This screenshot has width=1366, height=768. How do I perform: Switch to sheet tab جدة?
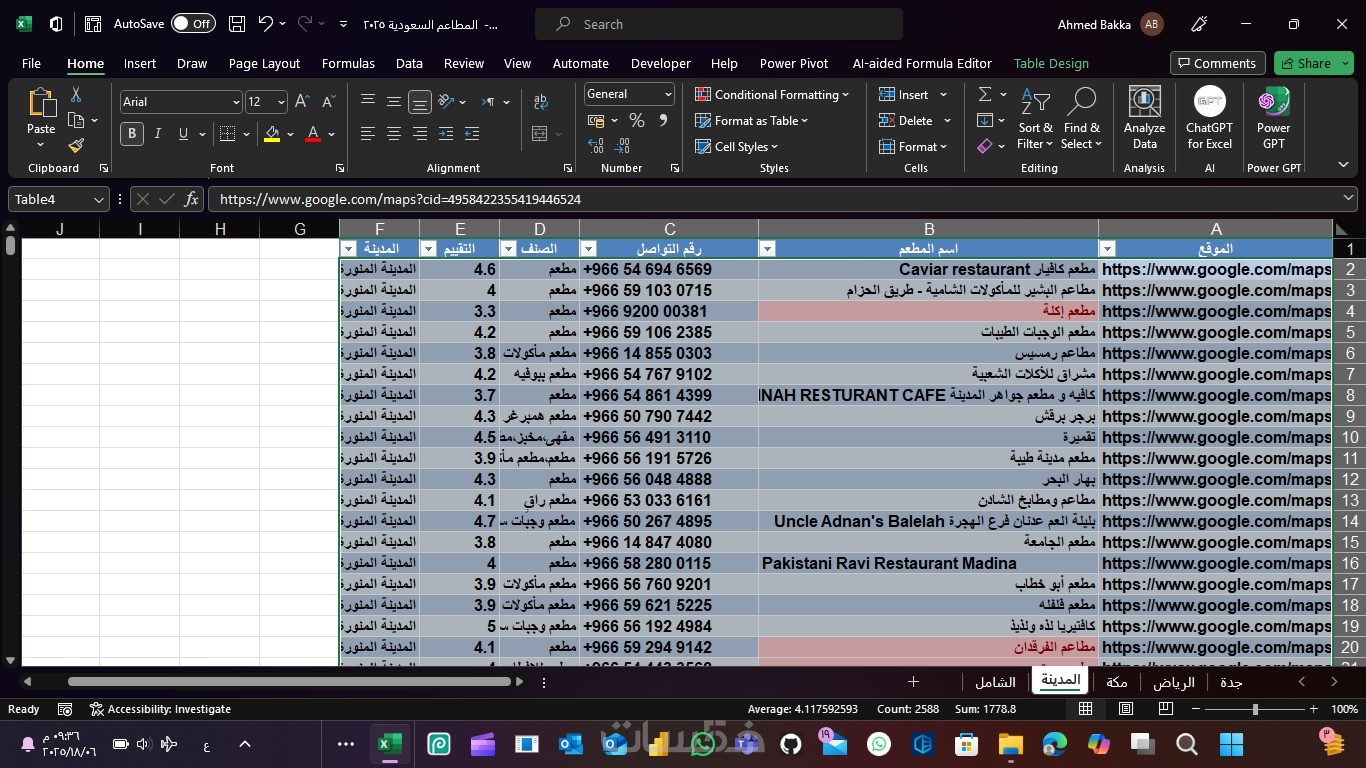[x=1231, y=682]
